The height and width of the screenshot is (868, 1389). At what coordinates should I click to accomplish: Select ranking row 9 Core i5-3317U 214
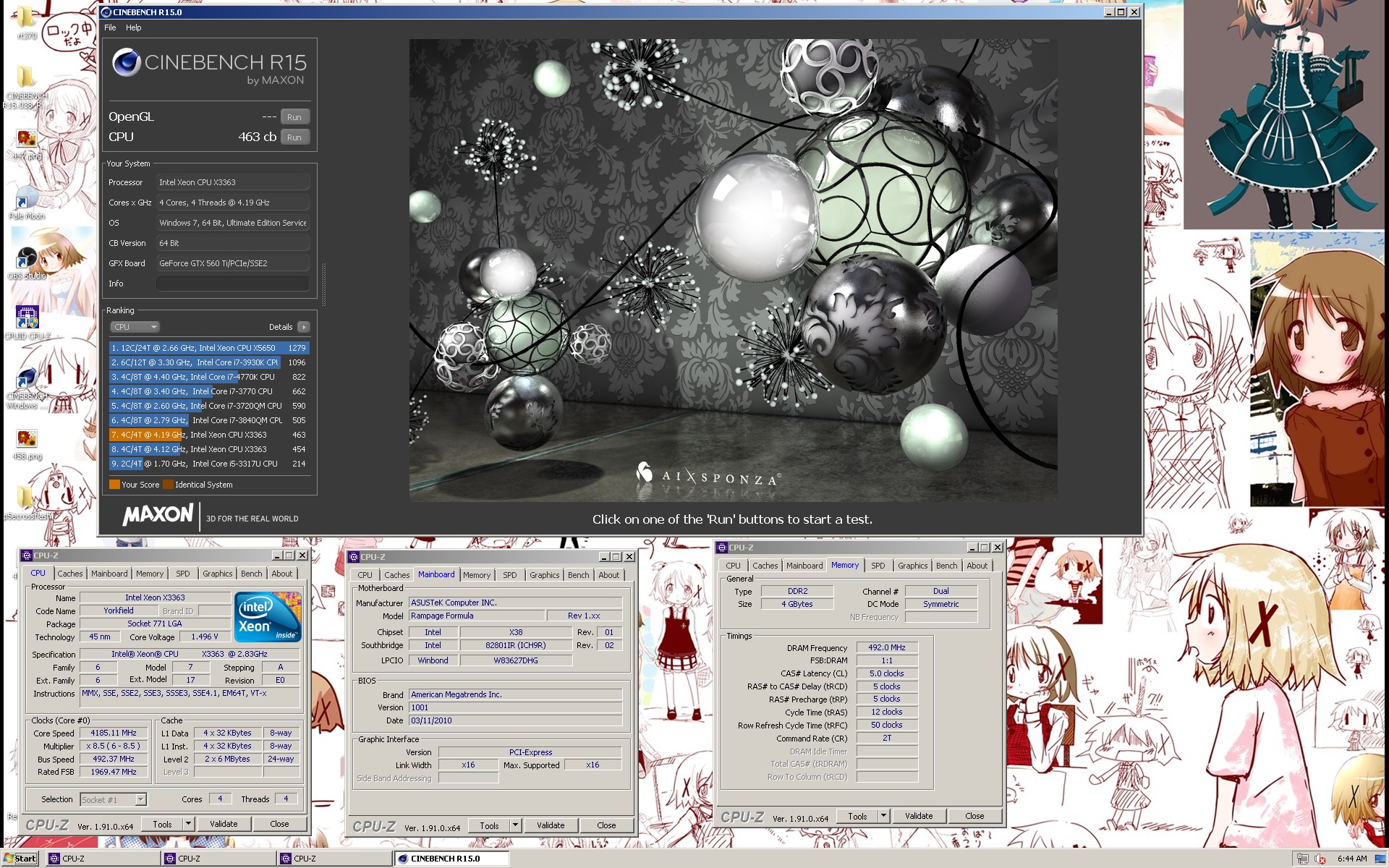pyautogui.click(x=208, y=464)
